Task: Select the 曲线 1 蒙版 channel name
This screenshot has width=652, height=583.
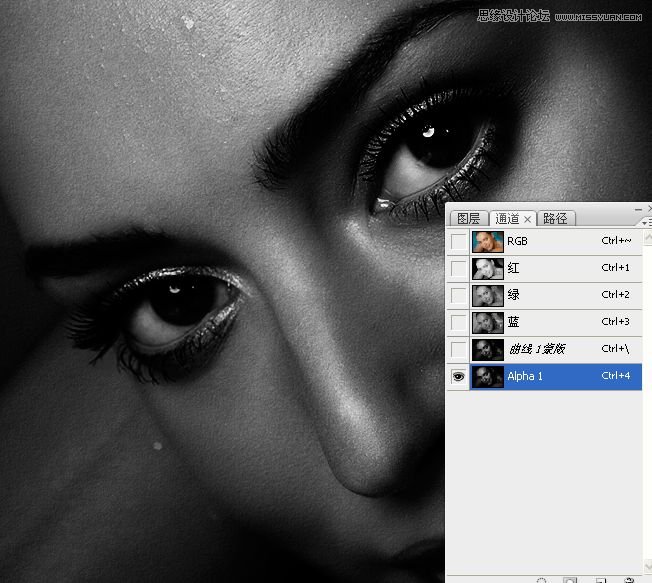Action: (x=537, y=349)
